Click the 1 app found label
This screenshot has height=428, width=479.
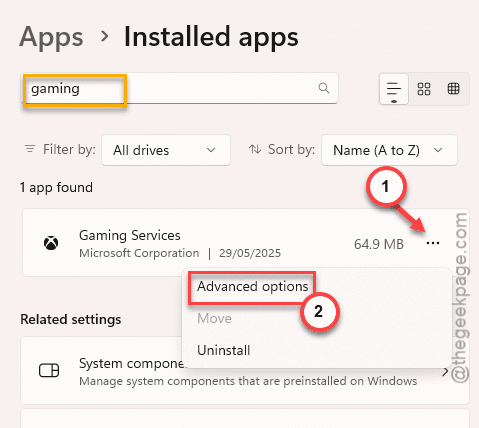coord(56,187)
